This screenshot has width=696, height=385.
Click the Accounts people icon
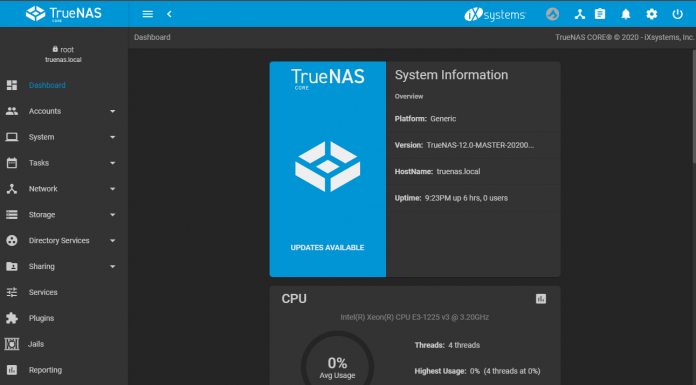click(x=12, y=111)
